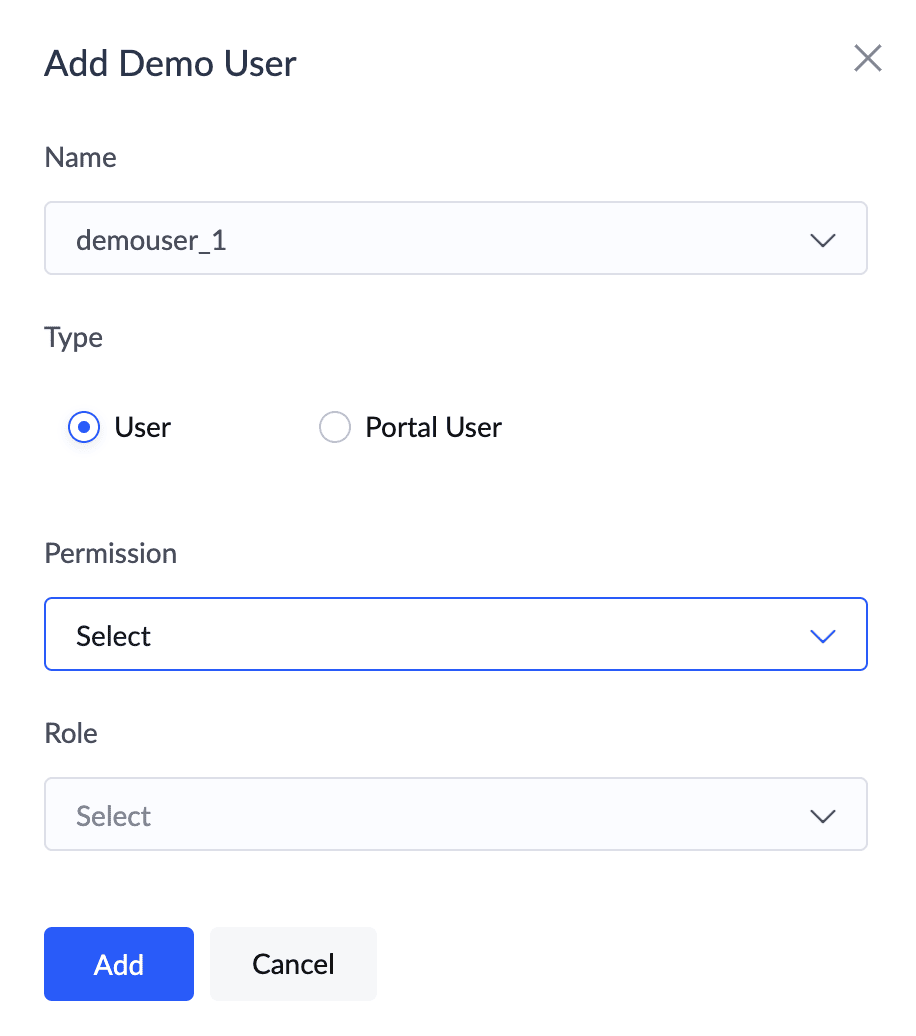Screen dimensions: 916x1036
Task: Click the Portal User label text
Action: (434, 427)
